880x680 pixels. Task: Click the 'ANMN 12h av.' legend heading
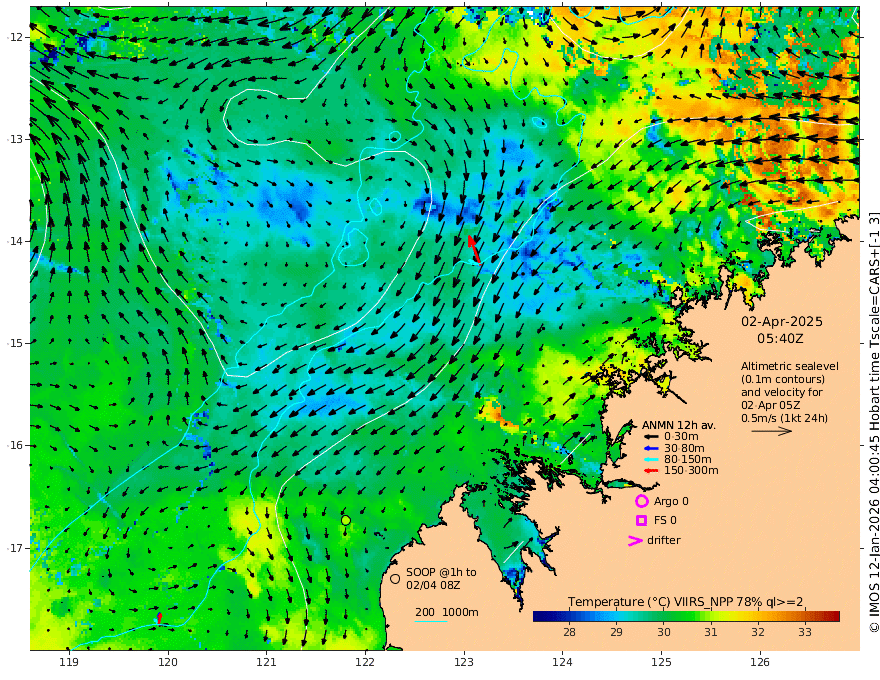click(679, 425)
